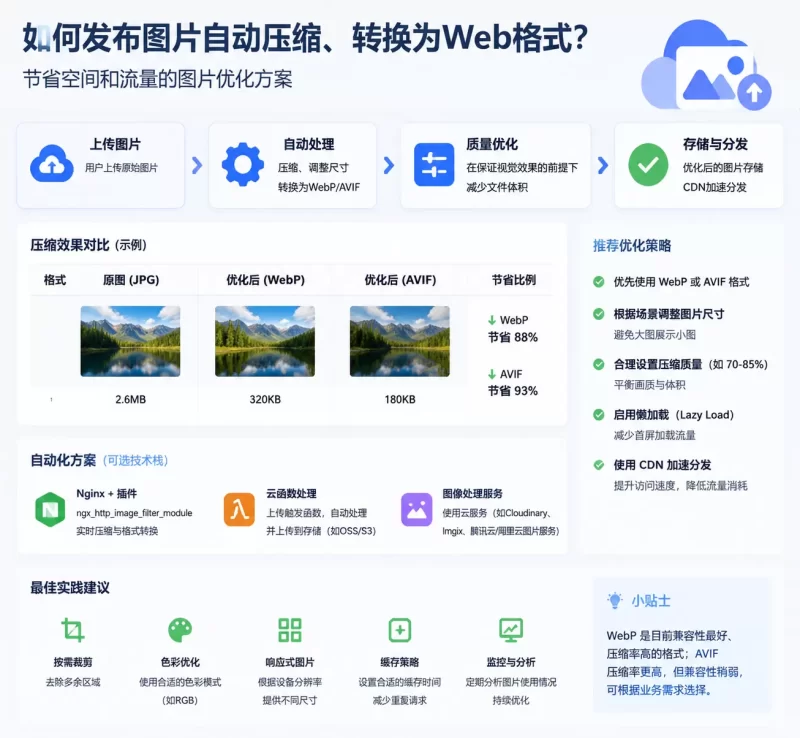
Task: Click the 图像处理服务 title
Action: pyautogui.click(x=472, y=494)
